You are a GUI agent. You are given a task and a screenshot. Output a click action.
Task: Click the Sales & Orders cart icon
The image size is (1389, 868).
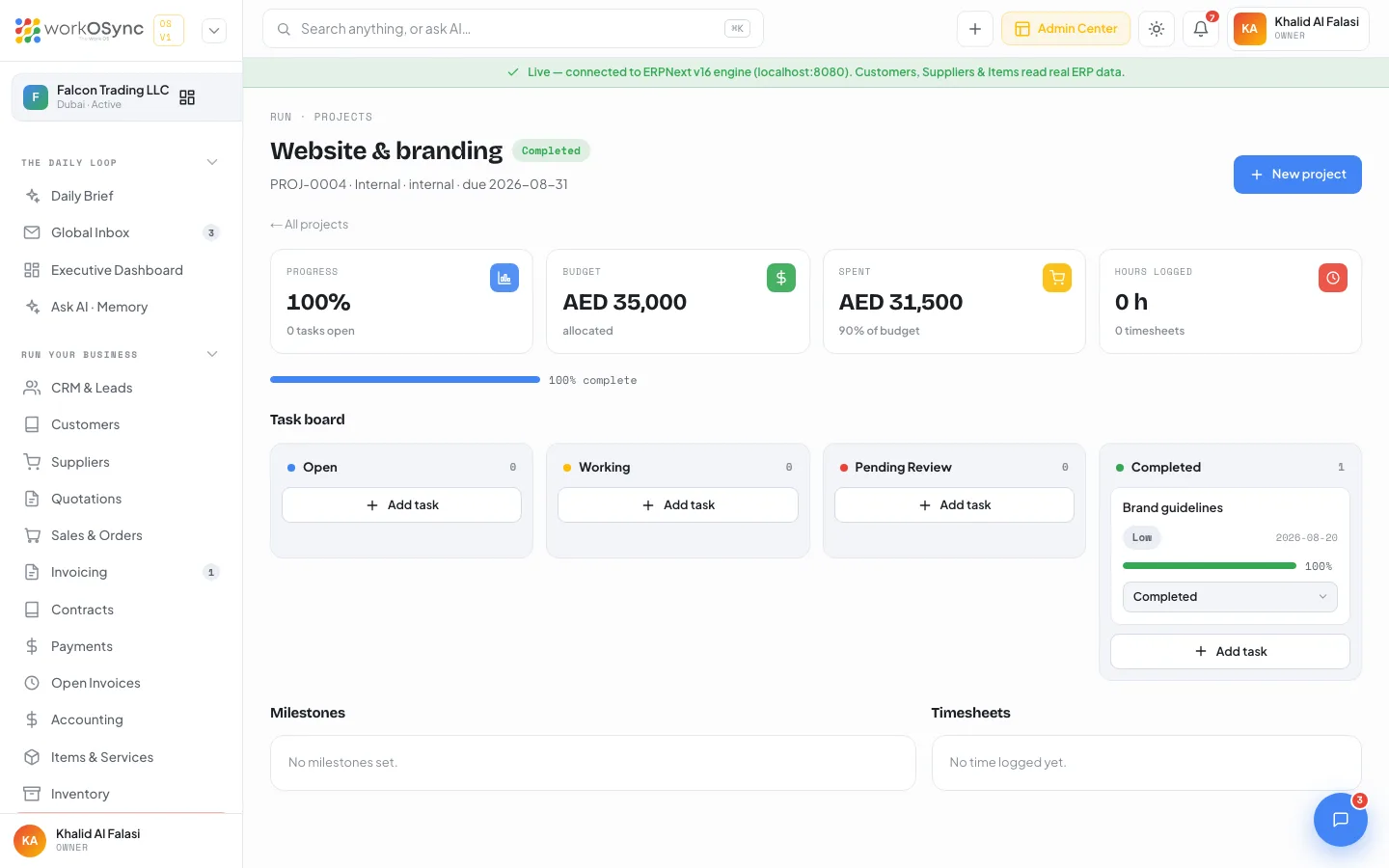32,535
